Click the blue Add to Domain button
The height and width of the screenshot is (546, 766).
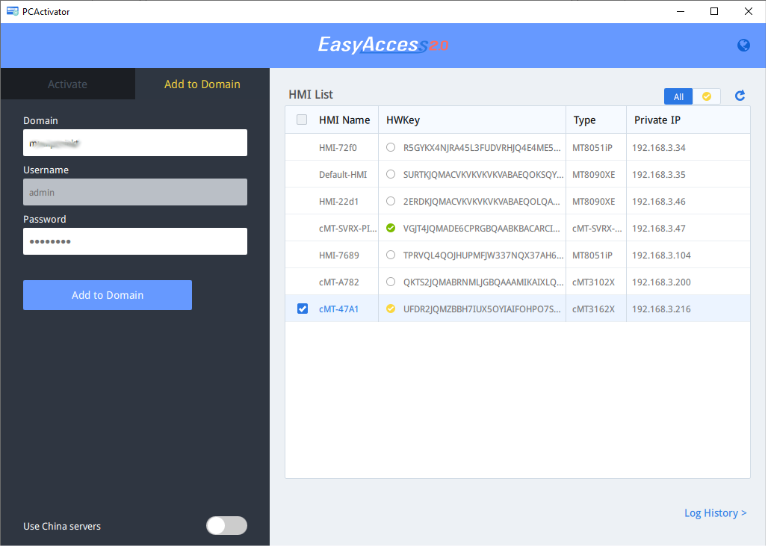point(107,295)
